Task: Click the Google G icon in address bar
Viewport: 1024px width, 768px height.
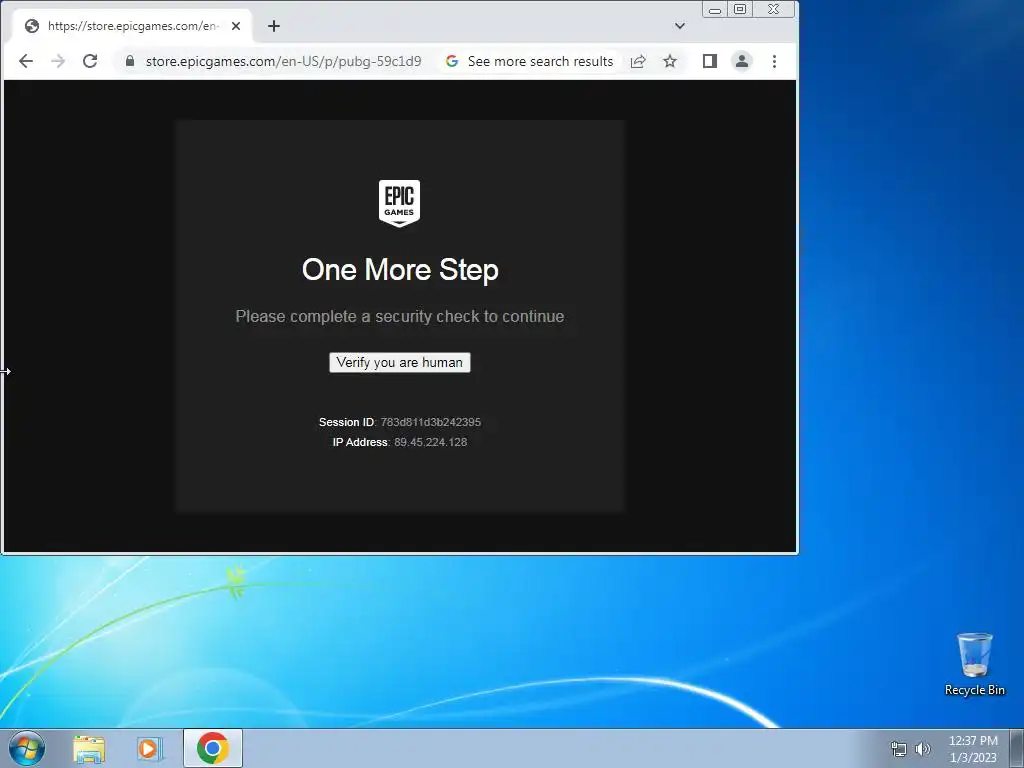Action: (452, 61)
